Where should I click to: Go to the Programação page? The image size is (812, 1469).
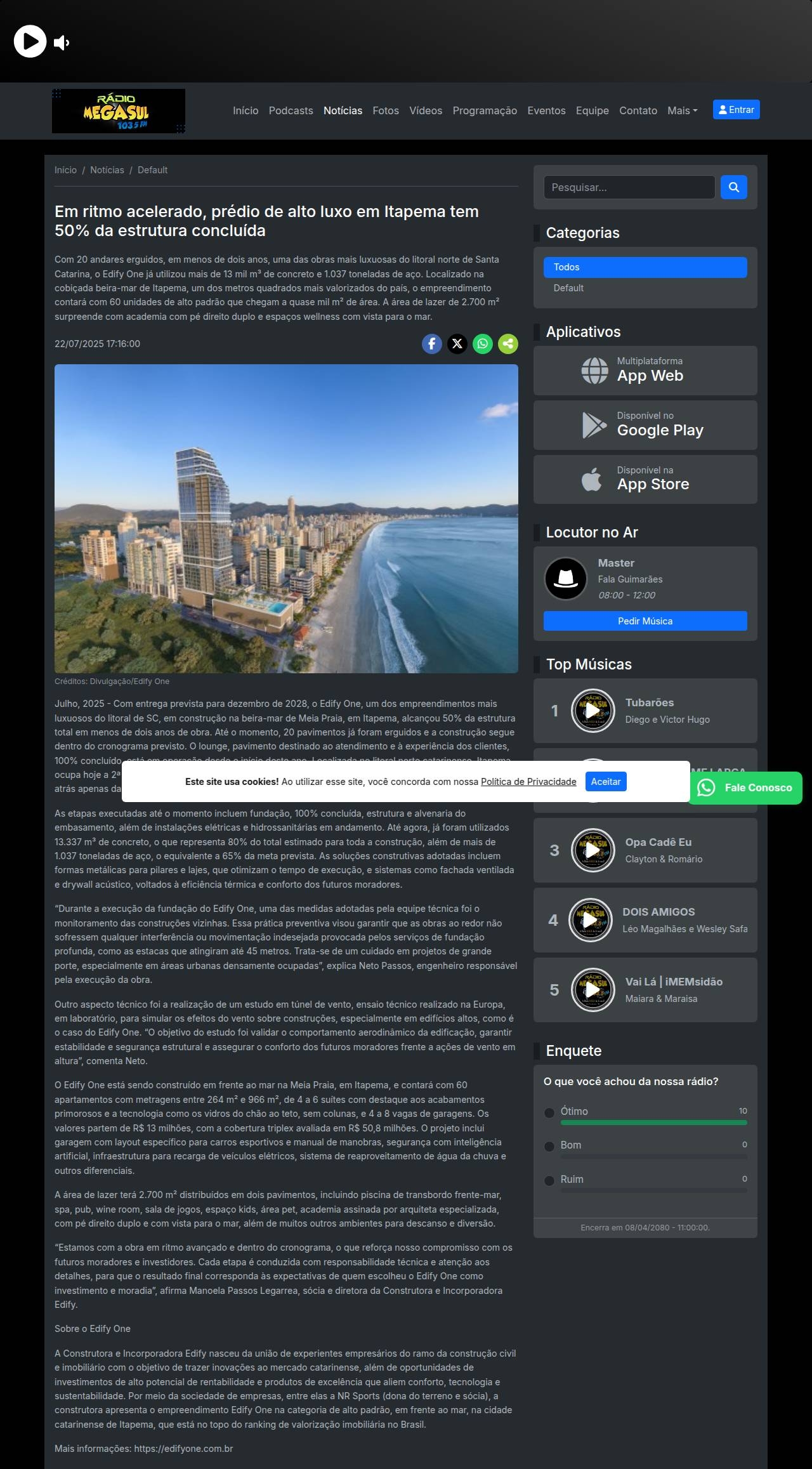pos(485,110)
